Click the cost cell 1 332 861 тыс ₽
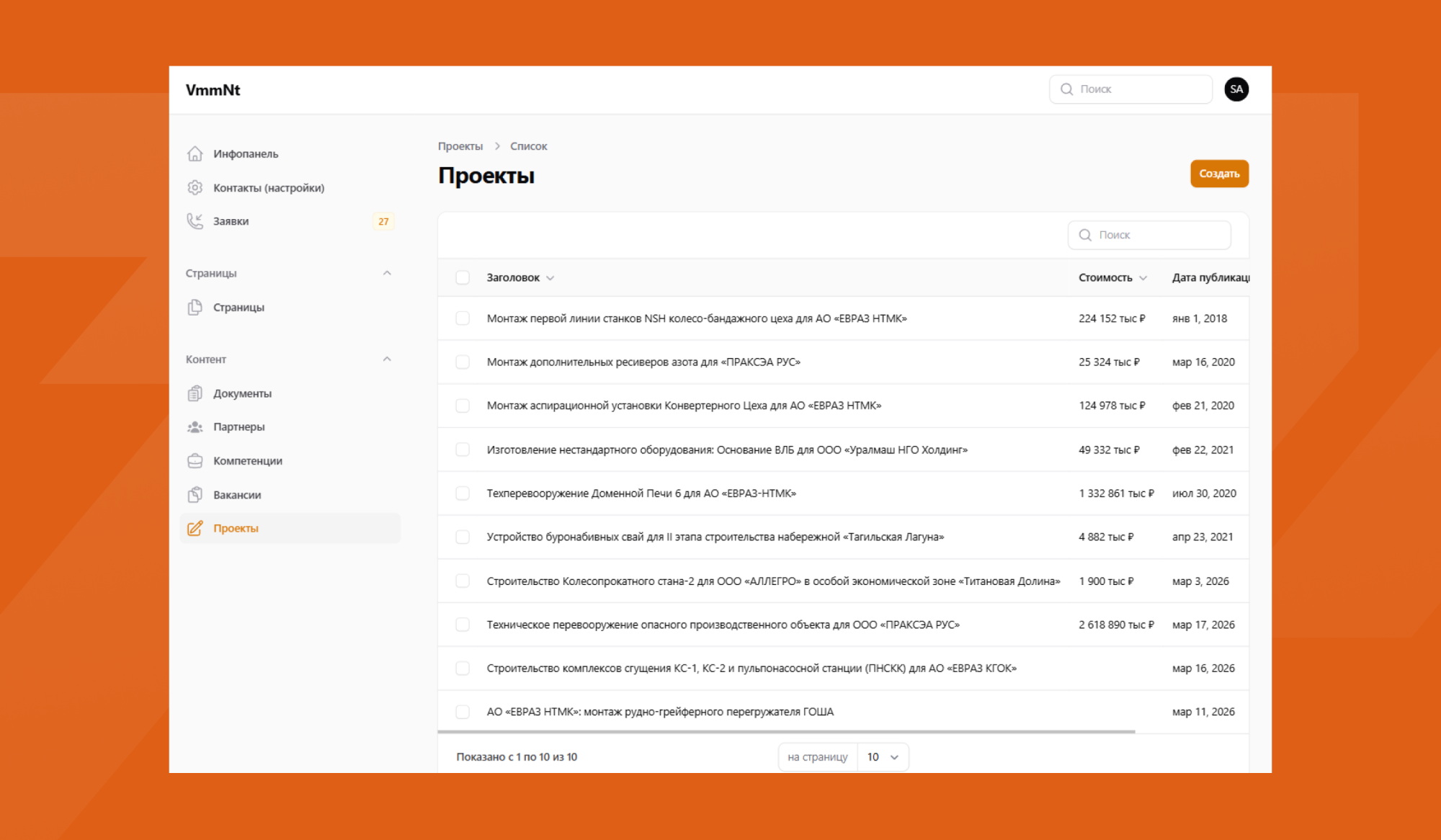1441x840 pixels. click(x=1116, y=493)
